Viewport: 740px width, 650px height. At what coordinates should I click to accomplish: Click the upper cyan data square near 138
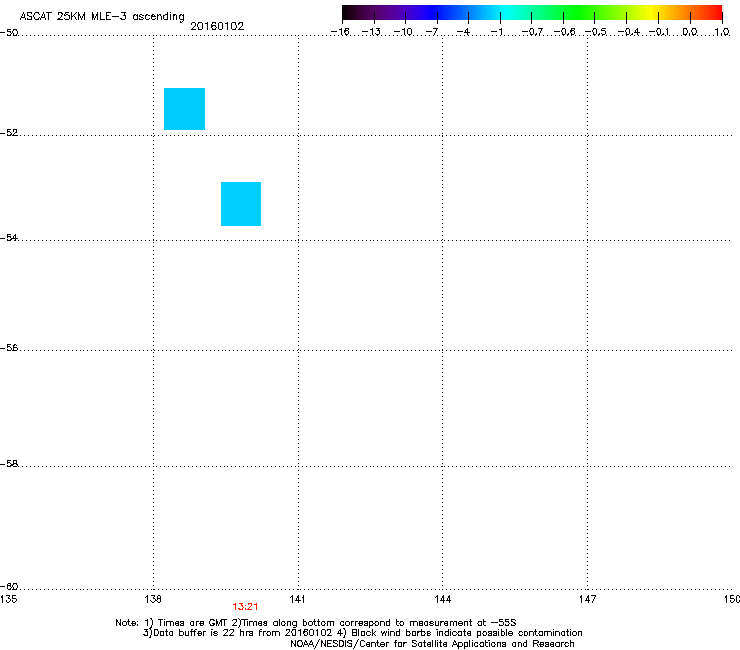point(185,109)
